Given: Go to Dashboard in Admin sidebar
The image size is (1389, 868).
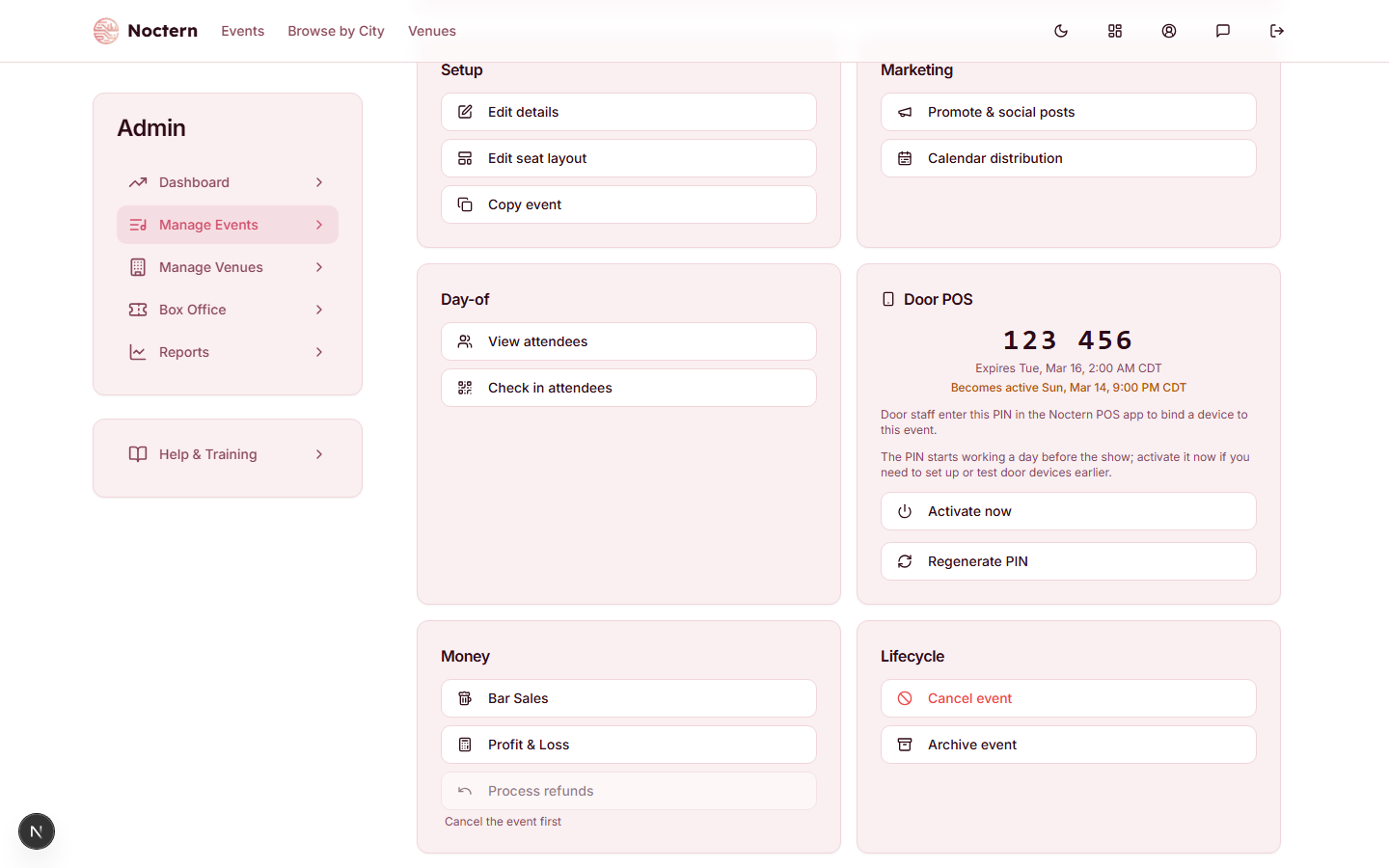Looking at the screenshot, I should tap(228, 182).
